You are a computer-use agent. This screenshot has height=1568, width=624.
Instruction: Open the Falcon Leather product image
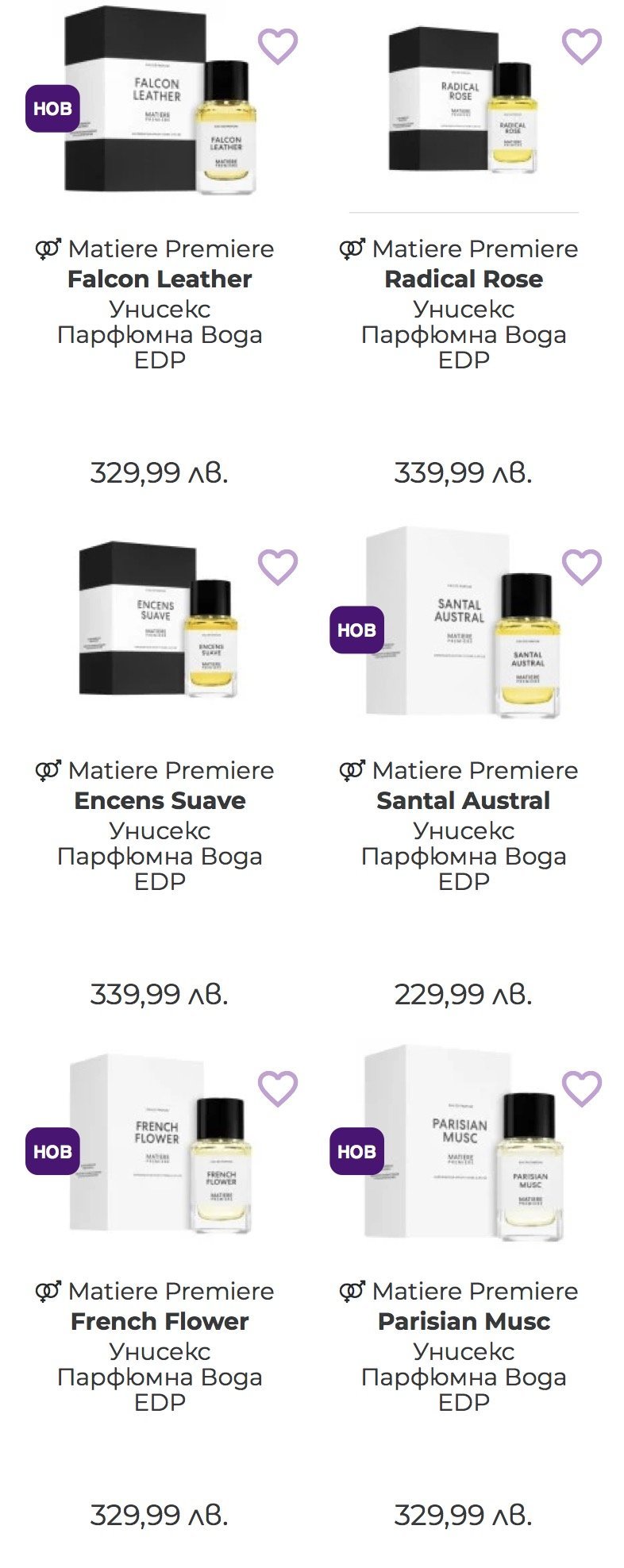pyautogui.click(x=159, y=103)
